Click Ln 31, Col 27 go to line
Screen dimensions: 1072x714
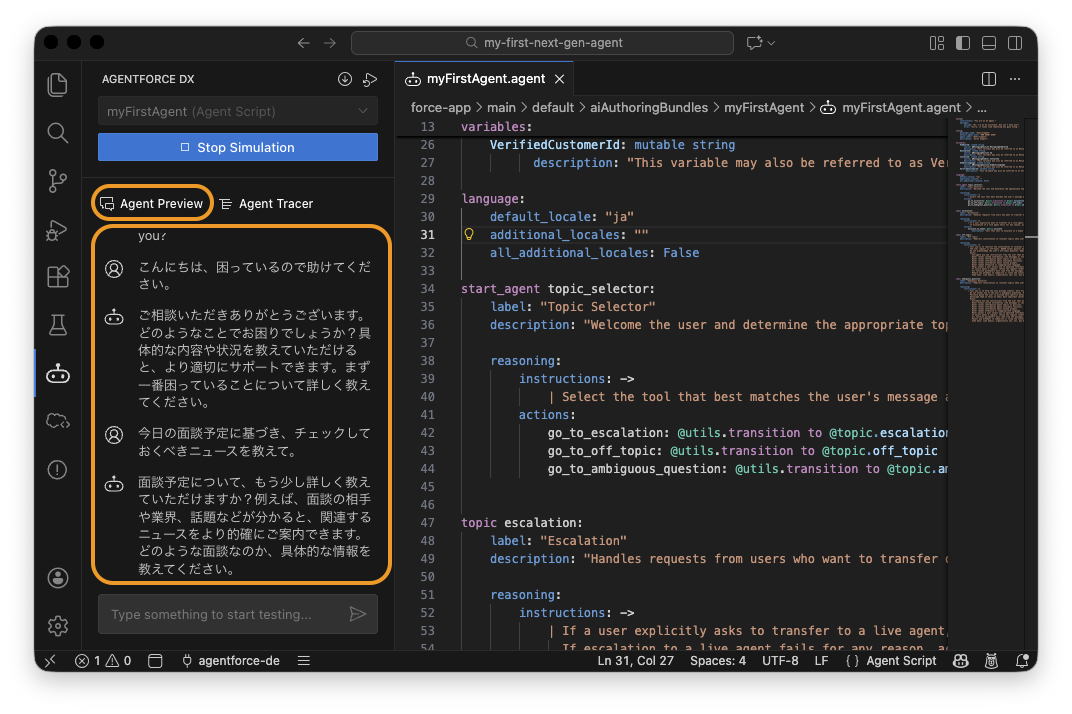[635, 661]
